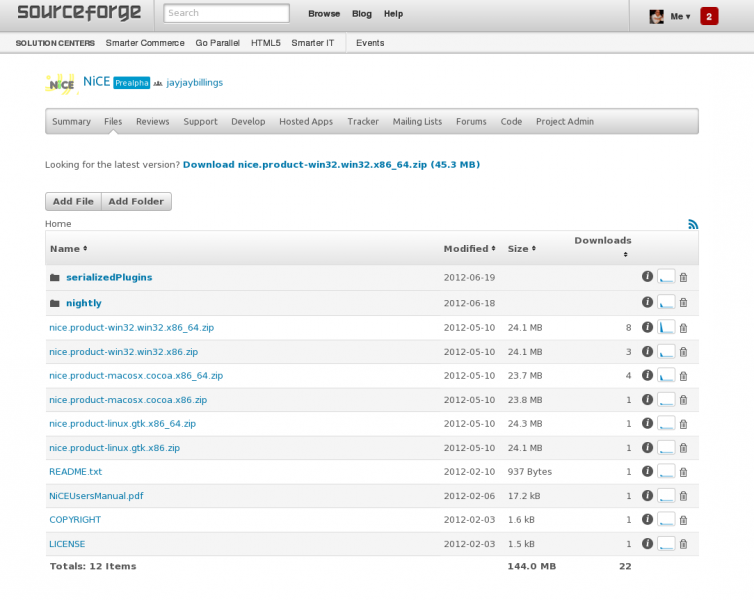
Task: Sort file list by Modified date
Action: pos(469,249)
